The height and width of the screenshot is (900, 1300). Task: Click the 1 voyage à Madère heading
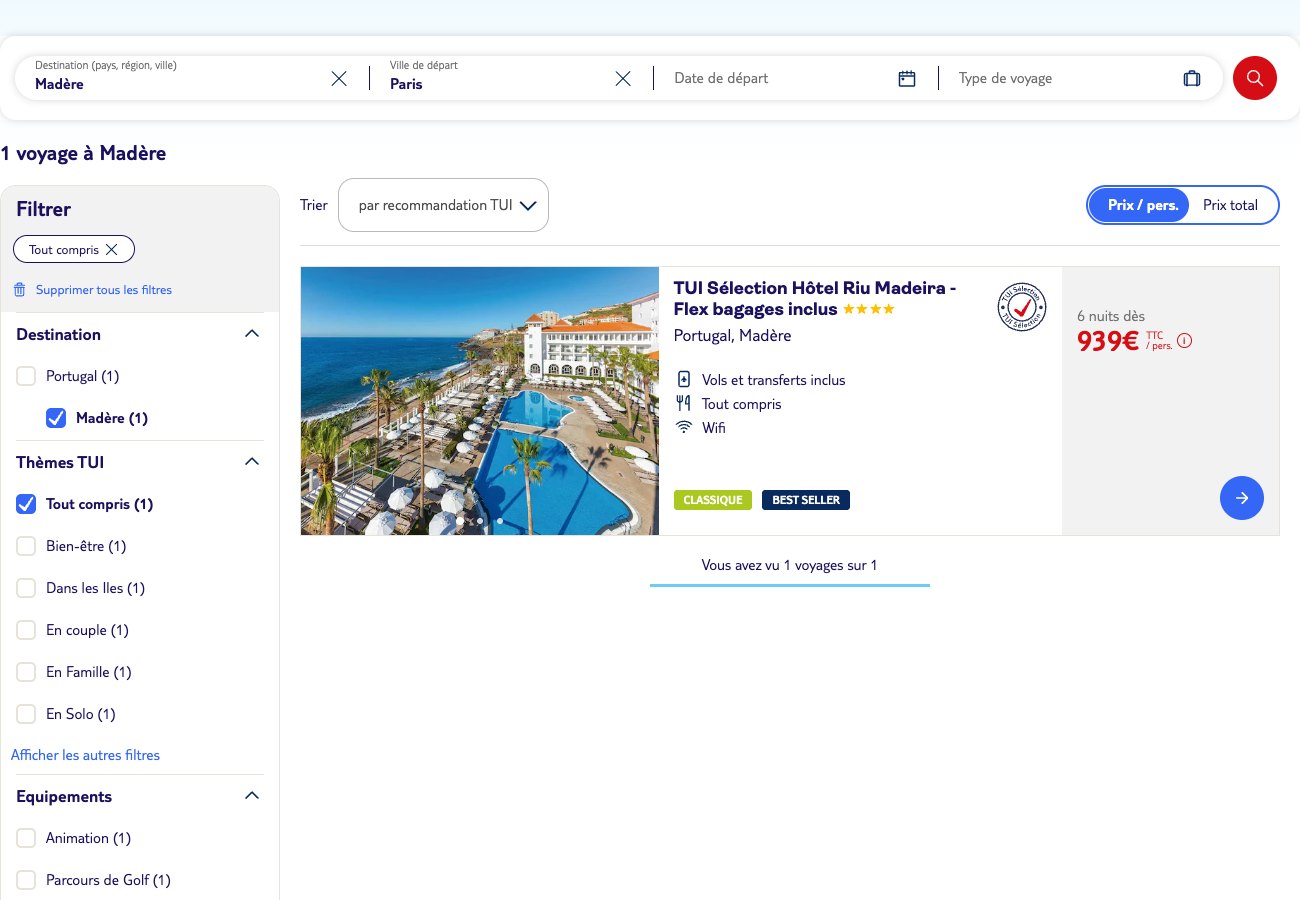[84, 154]
